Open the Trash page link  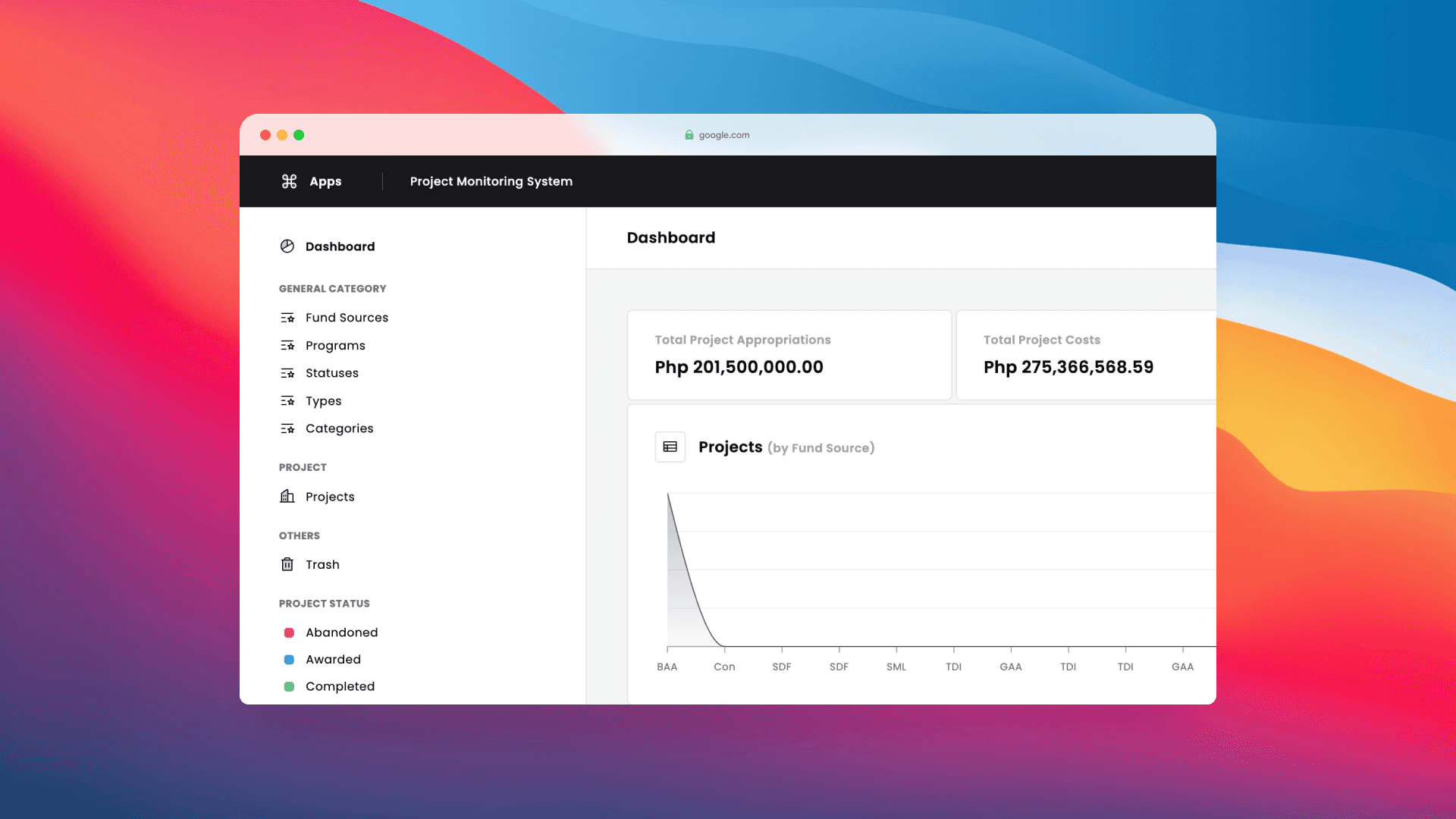click(x=322, y=564)
